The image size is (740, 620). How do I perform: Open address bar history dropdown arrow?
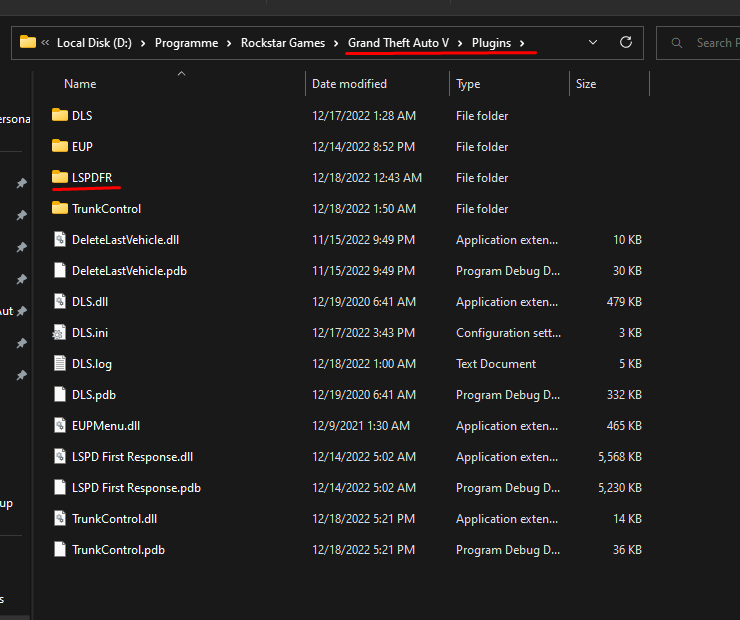[593, 43]
